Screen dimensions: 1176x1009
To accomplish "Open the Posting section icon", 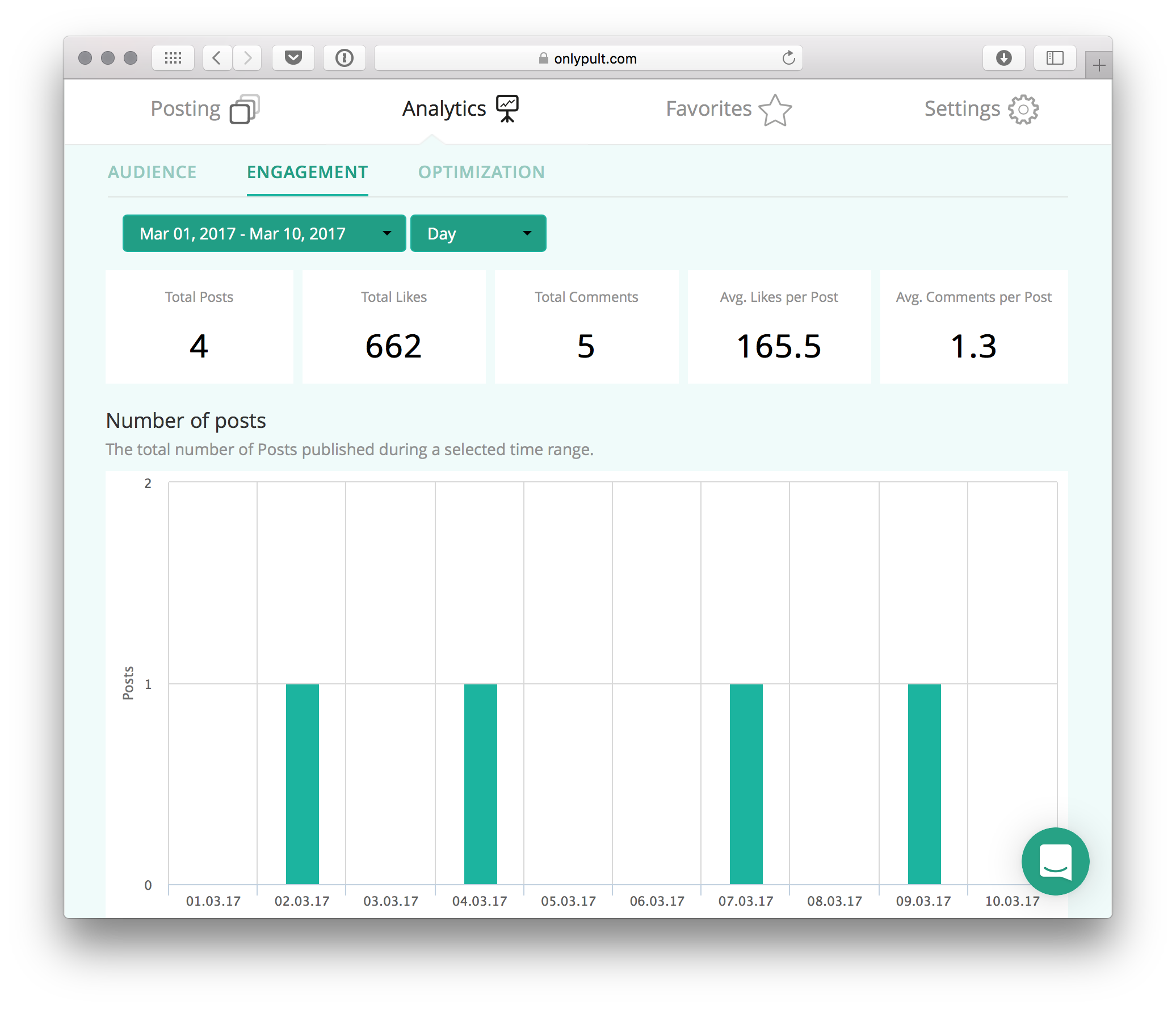I will tap(244, 109).
